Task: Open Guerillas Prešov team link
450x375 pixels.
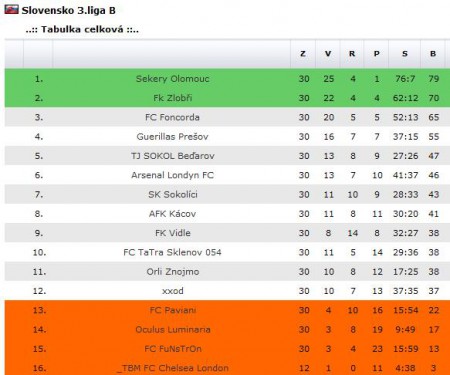Action: pyautogui.click(x=172, y=137)
